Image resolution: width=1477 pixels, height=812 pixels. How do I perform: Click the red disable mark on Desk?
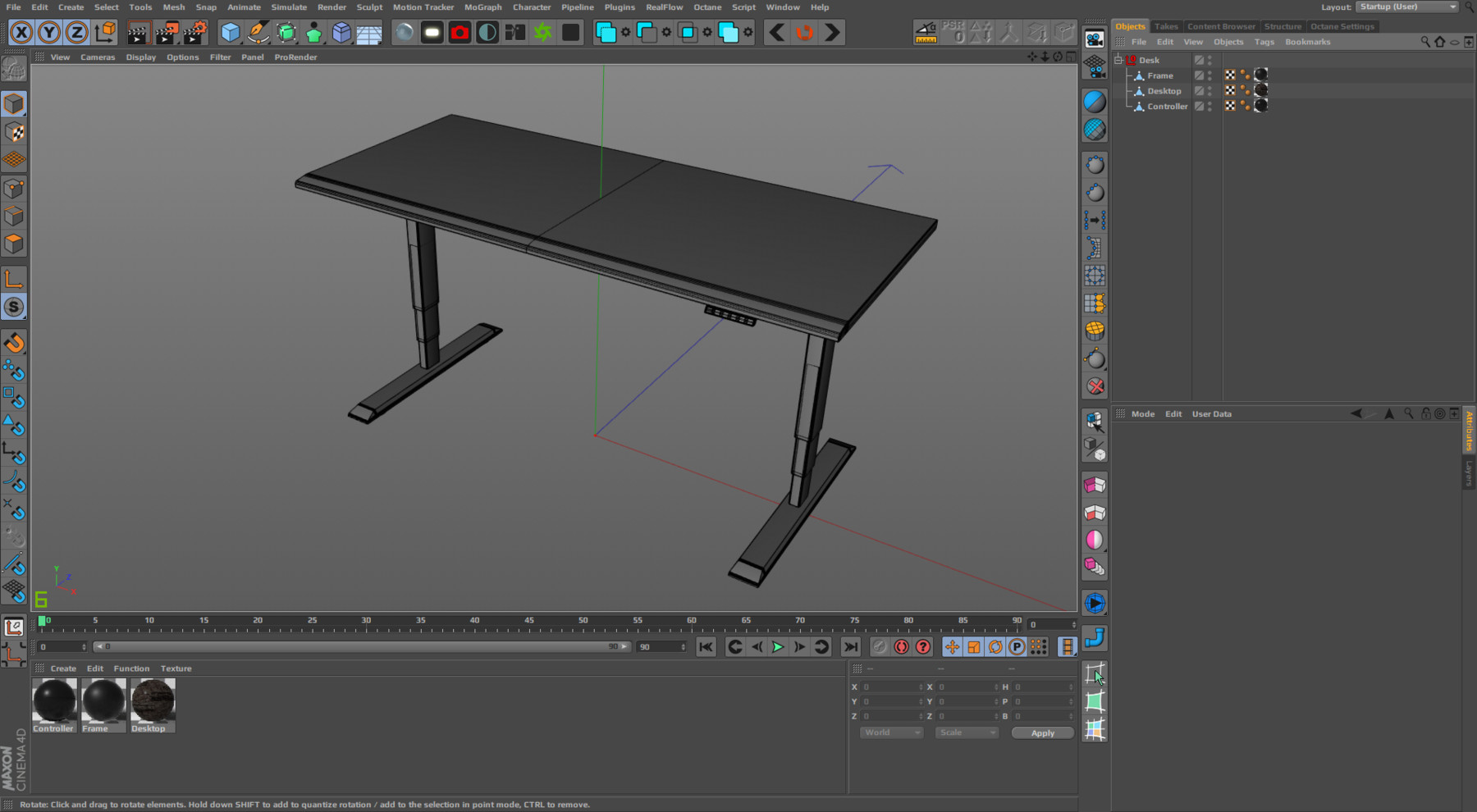click(x=1132, y=59)
